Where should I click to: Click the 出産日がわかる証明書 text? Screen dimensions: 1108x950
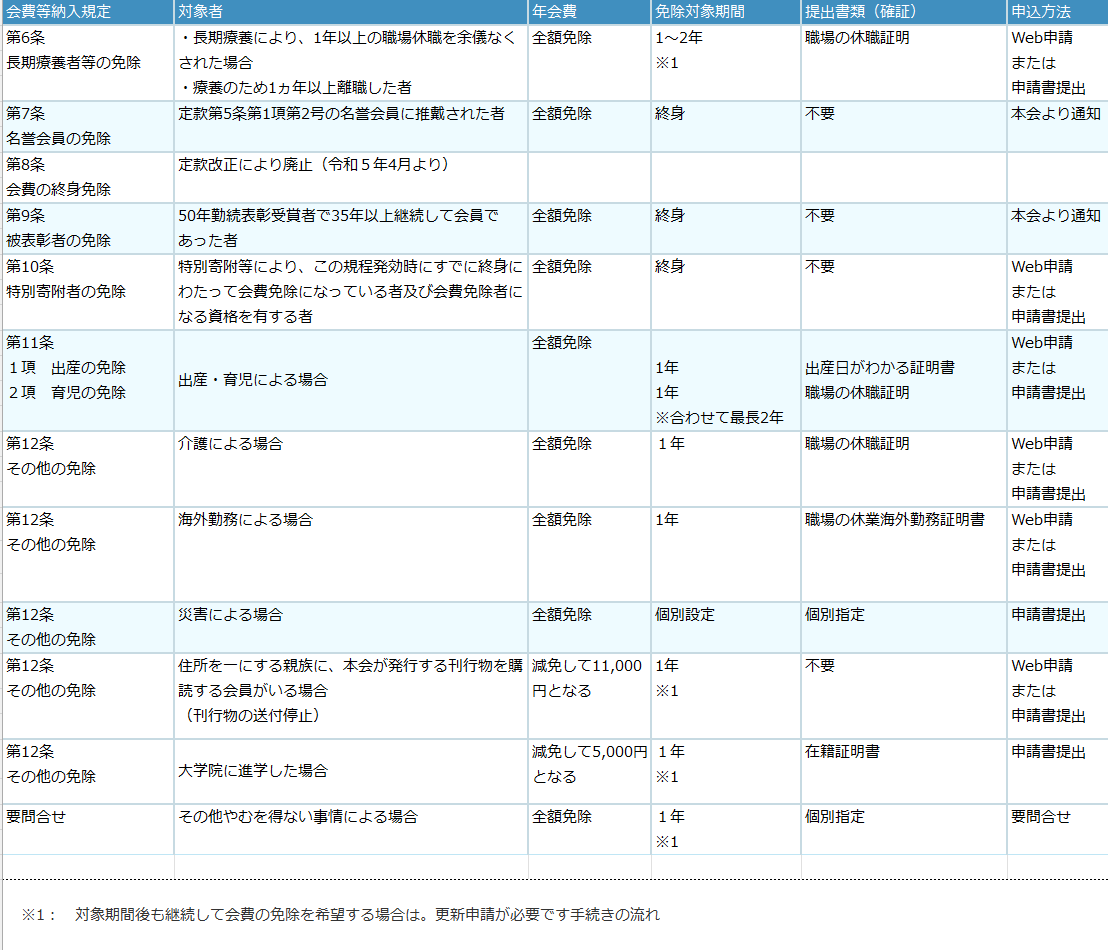(880, 368)
